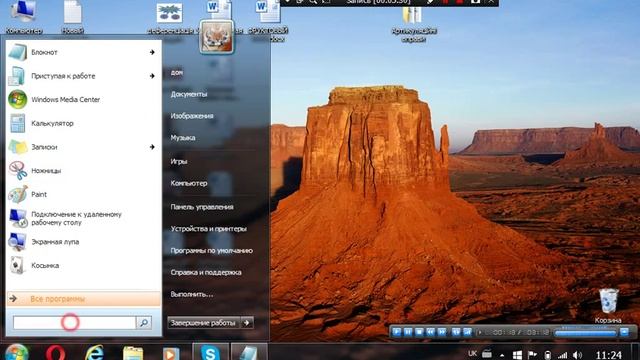Click the red pause recording button
Viewport: 640px width, 360px height.
pyautogui.click(x=445, y=2)
